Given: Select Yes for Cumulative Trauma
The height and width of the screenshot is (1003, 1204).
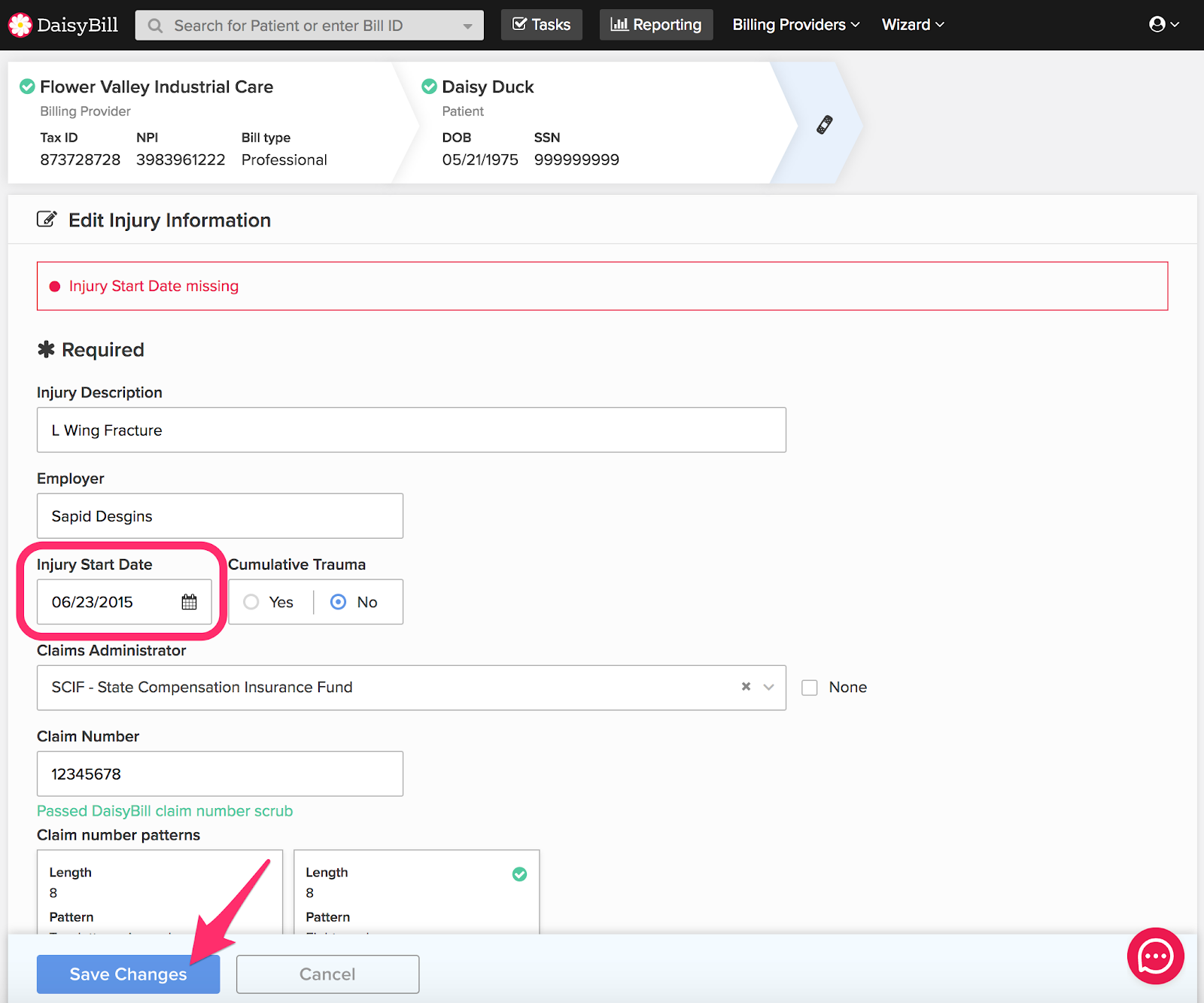Looking at the screenshot, I should point(251,602).
